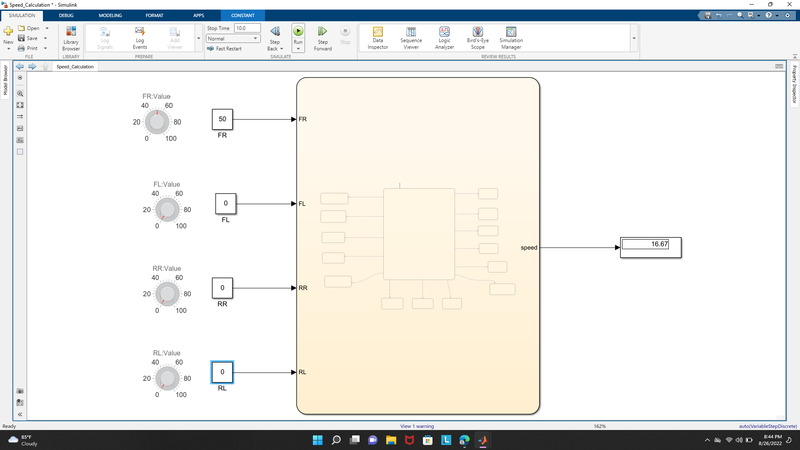Open the Normal simulation mode dropdown
This screenshot has height=450, width=800.
click(x=233, y=38)
